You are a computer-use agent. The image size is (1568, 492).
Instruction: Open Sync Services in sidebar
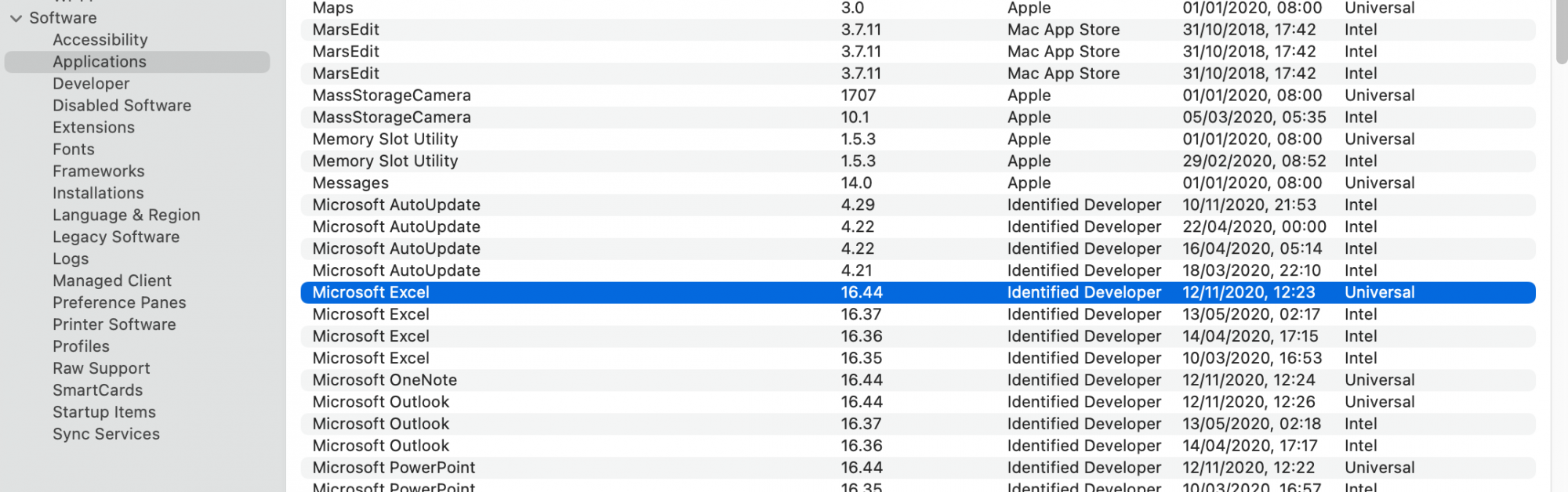(x=106, y=435)
